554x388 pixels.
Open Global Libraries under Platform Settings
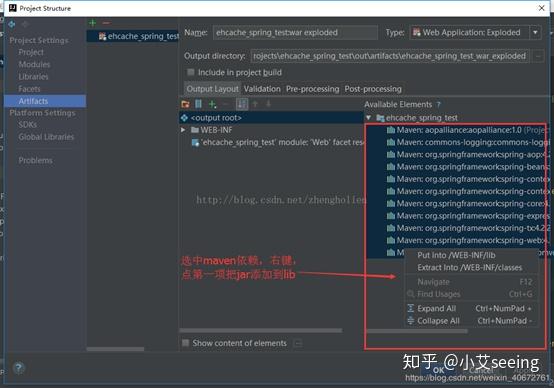point(46,137)
